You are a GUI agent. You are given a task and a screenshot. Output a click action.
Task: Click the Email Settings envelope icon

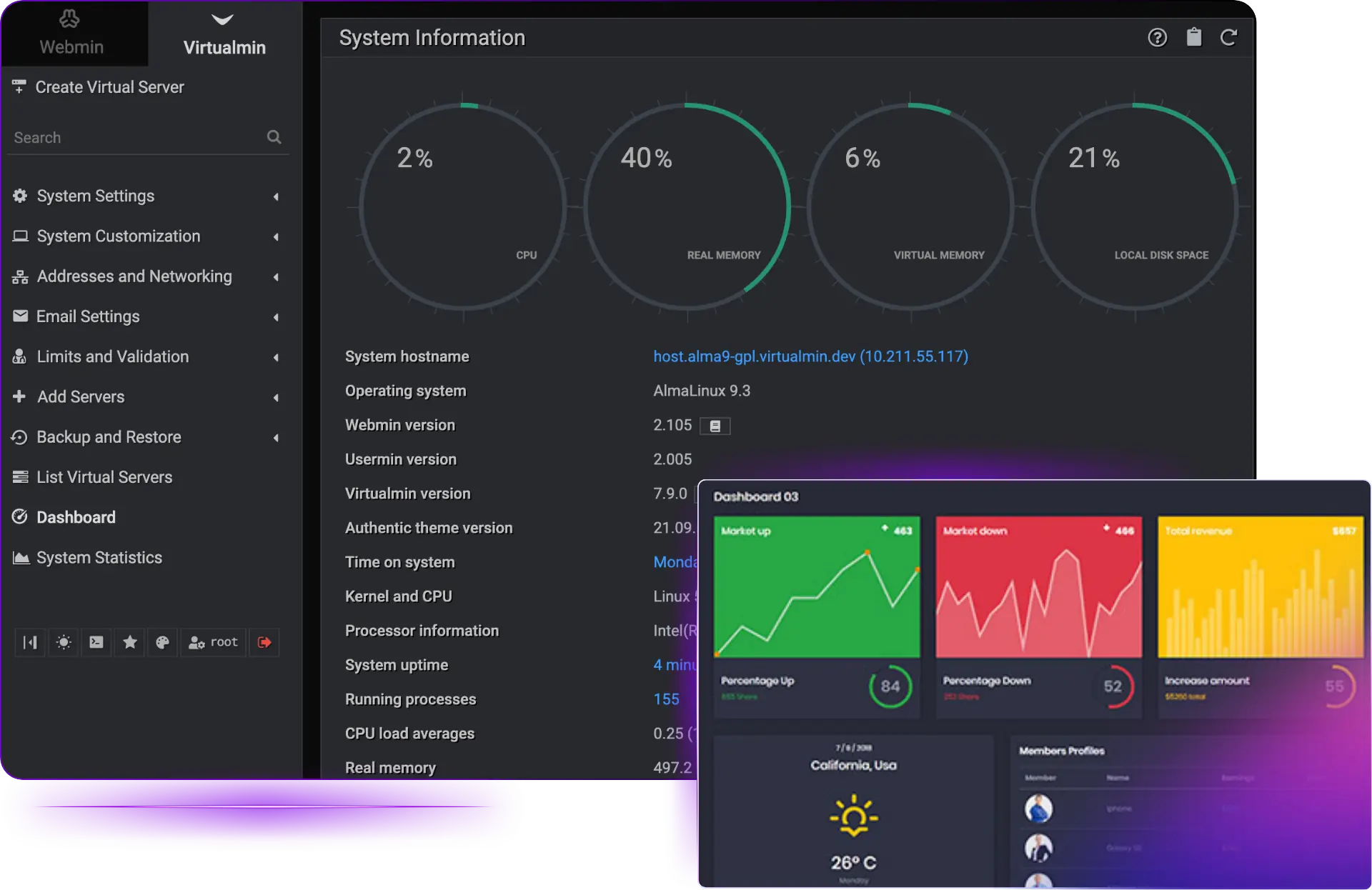[20, 316]
